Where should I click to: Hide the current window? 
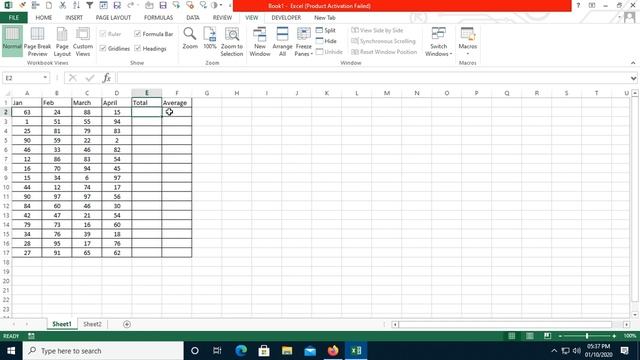click(326, 41)
